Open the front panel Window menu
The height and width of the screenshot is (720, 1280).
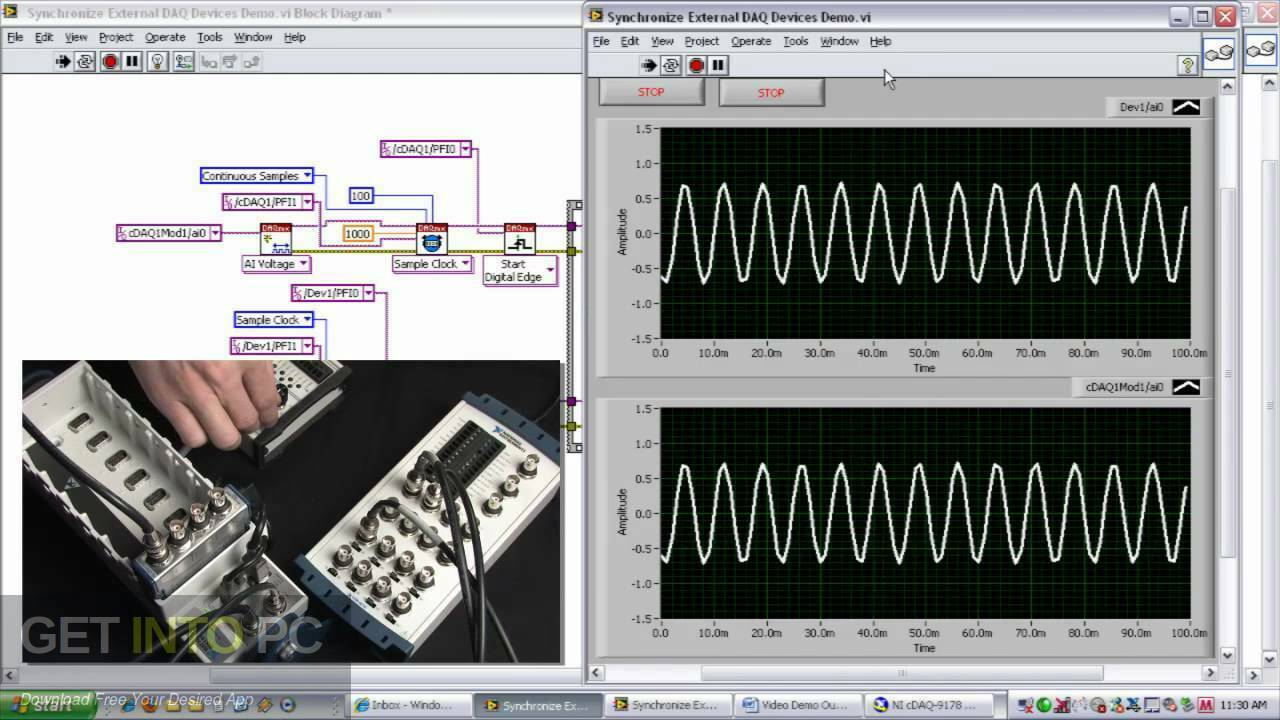(839, 41)
